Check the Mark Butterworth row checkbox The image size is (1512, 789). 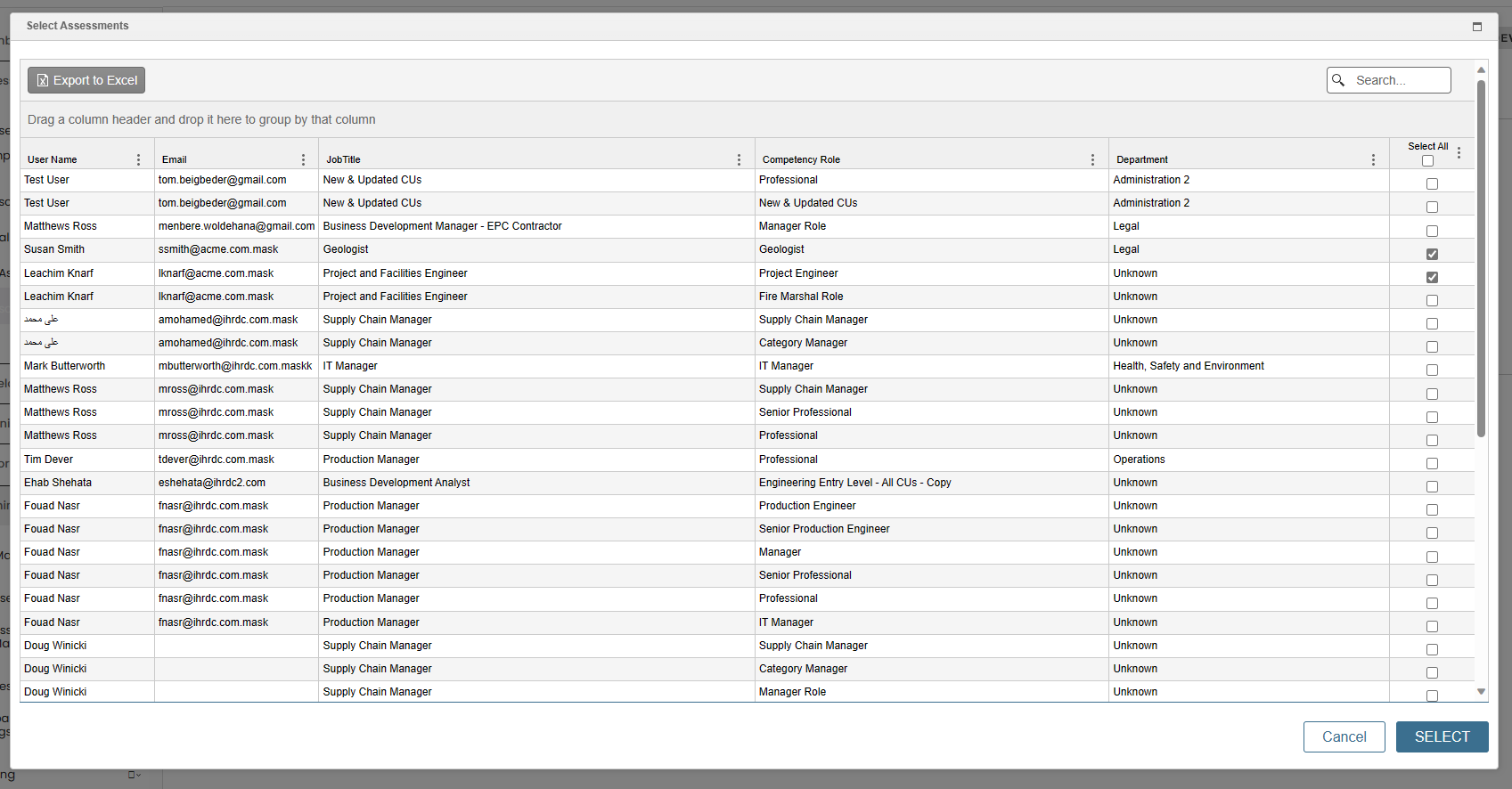click(x=1432, y=370)
